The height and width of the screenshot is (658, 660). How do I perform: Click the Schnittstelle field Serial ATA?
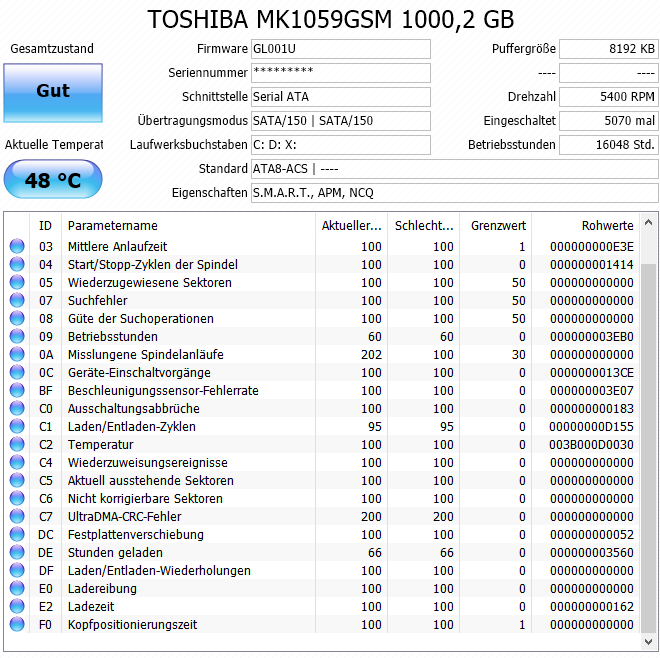341,97
